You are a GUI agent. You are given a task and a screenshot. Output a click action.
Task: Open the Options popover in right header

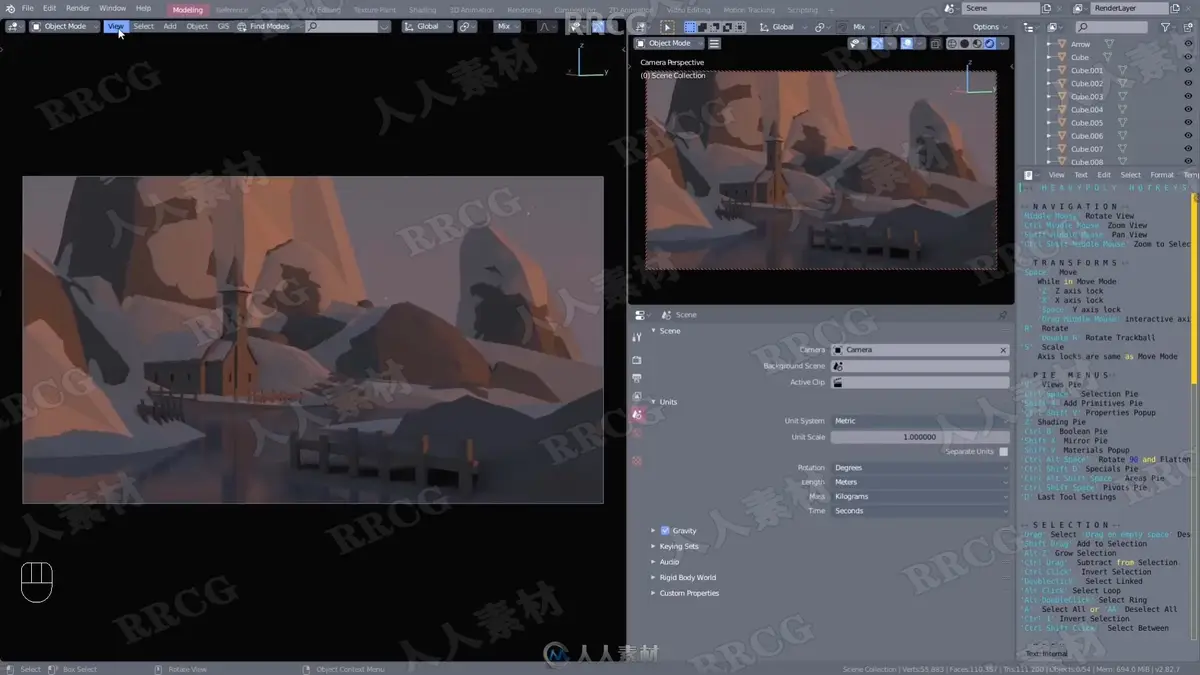(990, 27)
